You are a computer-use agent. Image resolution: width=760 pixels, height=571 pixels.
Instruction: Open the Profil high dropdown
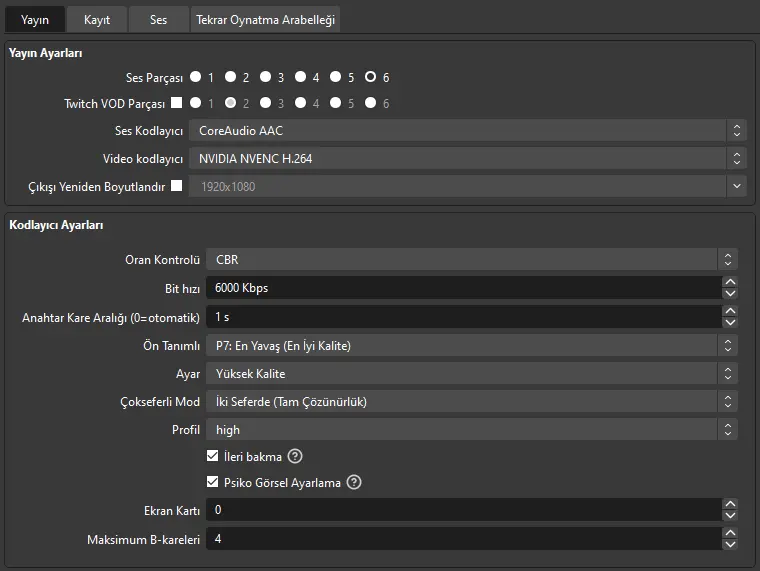tap(472, 430)
